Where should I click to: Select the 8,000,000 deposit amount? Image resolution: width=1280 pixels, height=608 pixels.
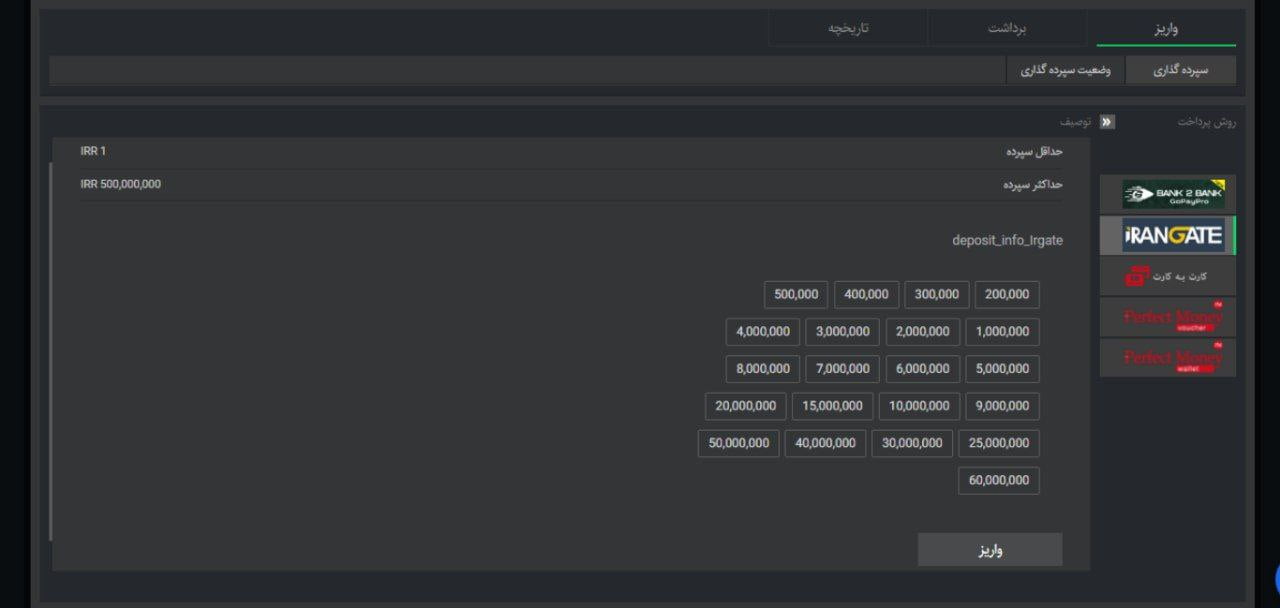[x=763, y=369]
